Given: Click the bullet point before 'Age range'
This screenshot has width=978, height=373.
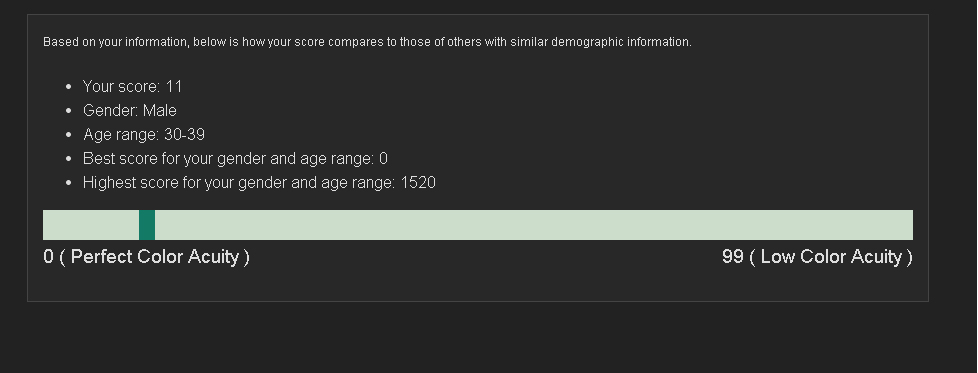Looking at the screenshot, I should 69,135.
